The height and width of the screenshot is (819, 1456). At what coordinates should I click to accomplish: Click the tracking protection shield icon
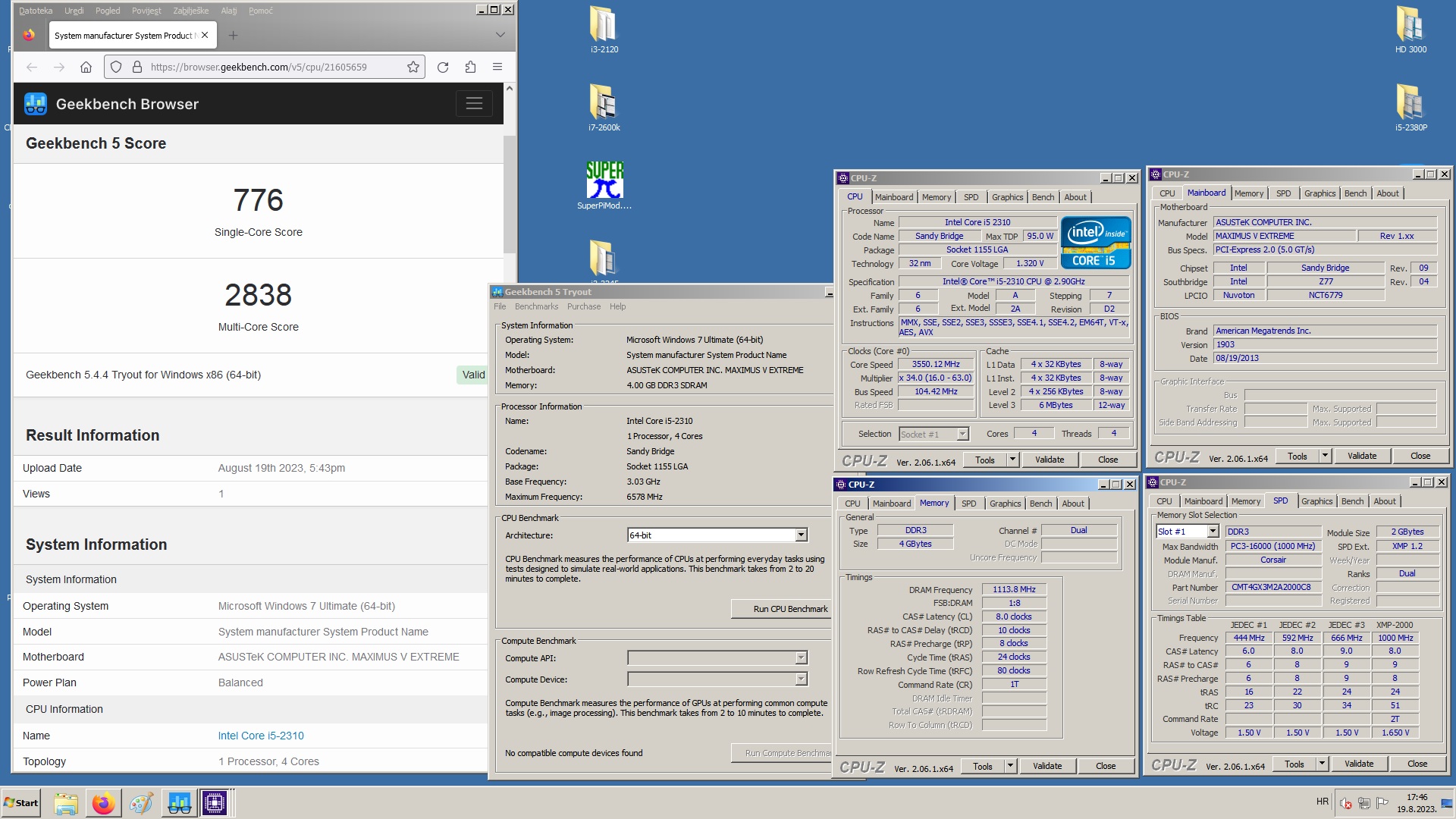(x=116, y=67)
